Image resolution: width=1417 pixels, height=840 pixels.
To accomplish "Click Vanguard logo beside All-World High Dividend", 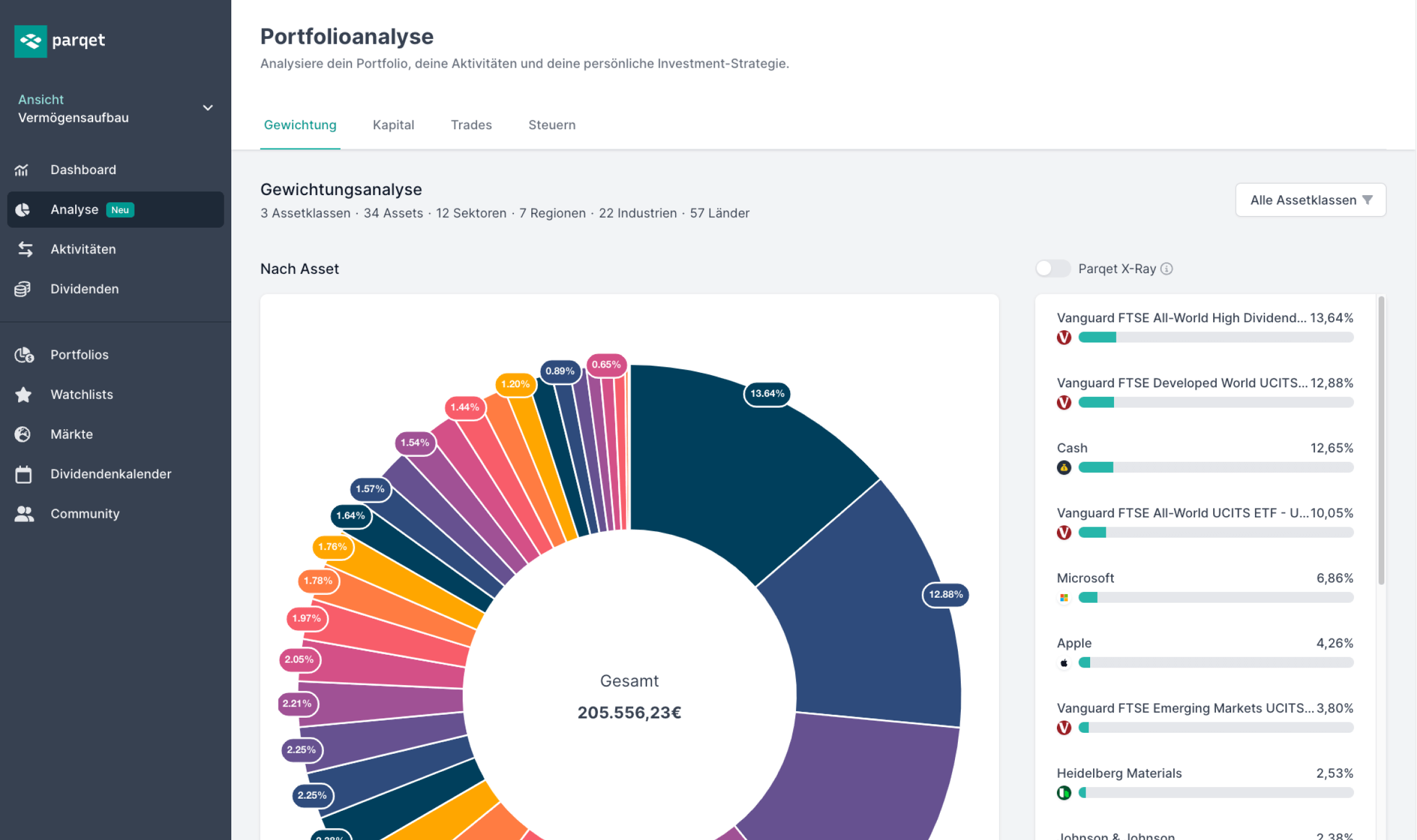I will pyautogui.click(x=1064, y=337).
